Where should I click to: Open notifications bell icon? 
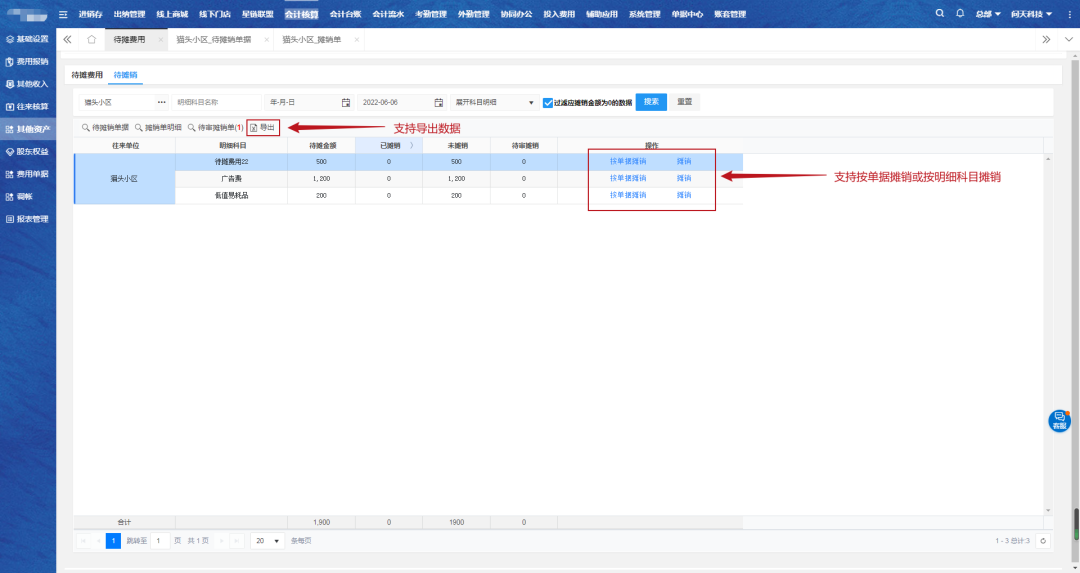960,14
